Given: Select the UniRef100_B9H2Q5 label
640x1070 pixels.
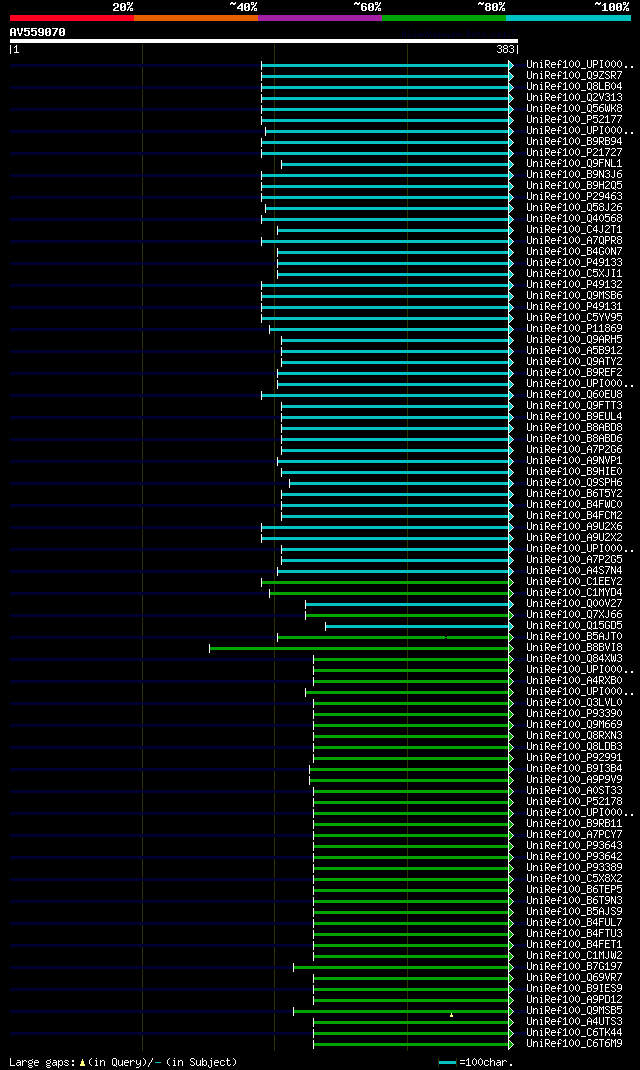Looking at the screenshot, I should coord(574,186).
